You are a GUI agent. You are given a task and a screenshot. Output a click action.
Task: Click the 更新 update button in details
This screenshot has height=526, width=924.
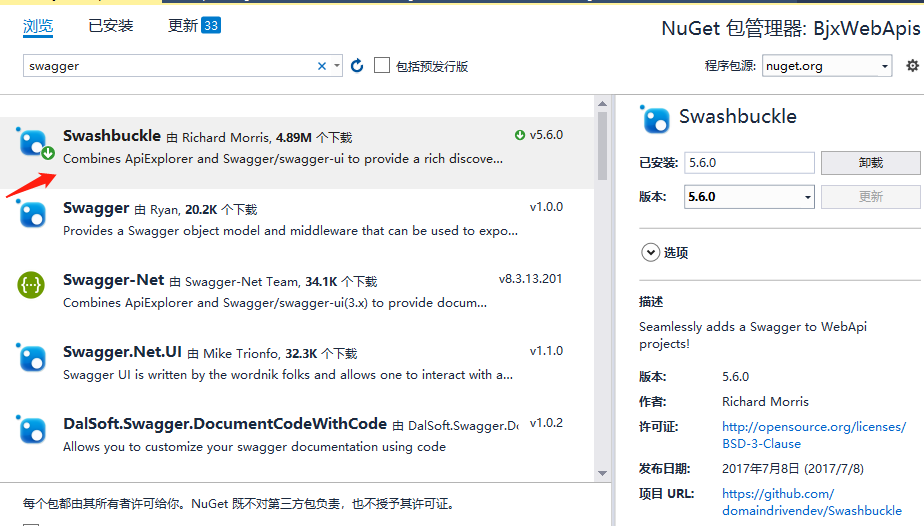coord(870,197)
